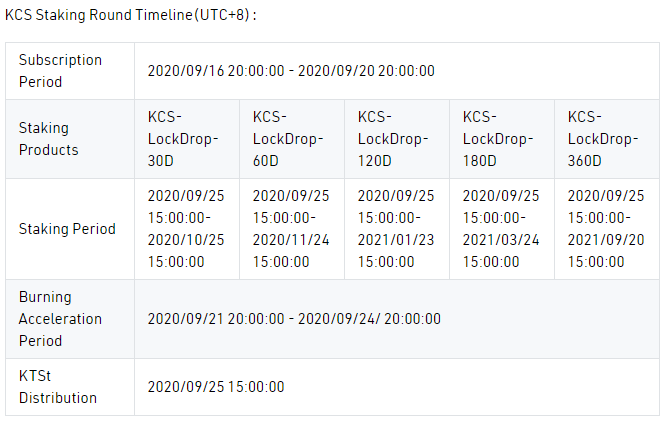Image resolution: width=666 pixels, height=421 pixels.
Task: Click staking period ending 2020/10/25
Action: (x=186, y=229)
